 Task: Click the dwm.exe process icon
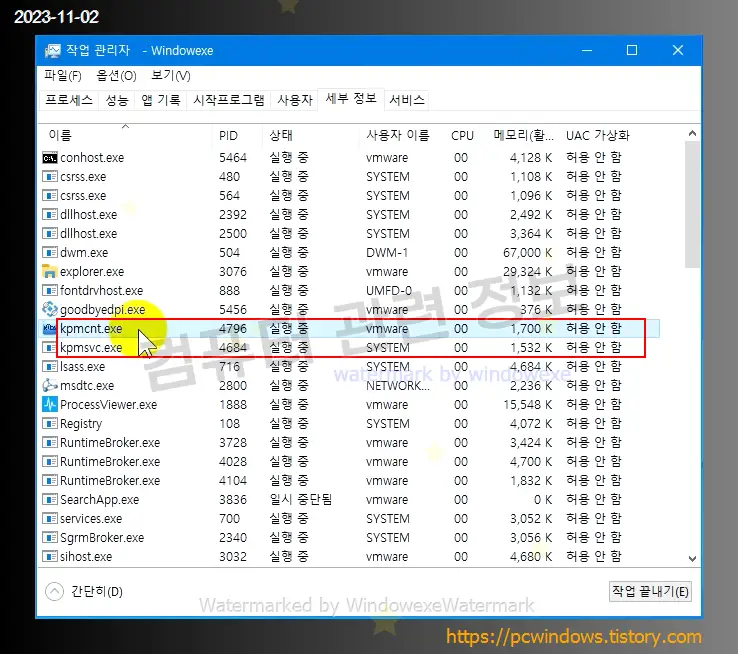49,253
